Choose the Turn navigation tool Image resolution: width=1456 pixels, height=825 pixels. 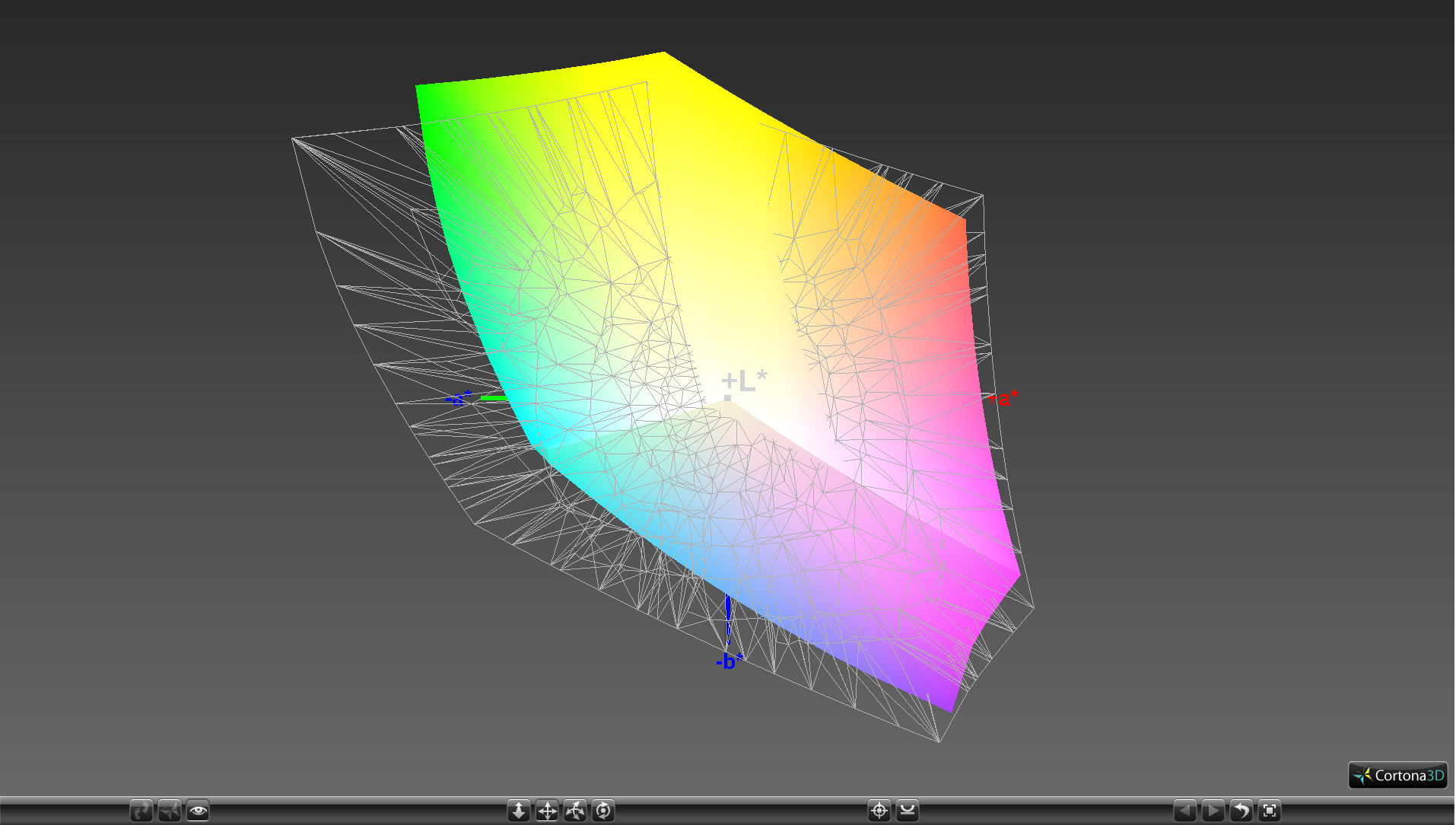pyautogui.click(x=575, y=811)
